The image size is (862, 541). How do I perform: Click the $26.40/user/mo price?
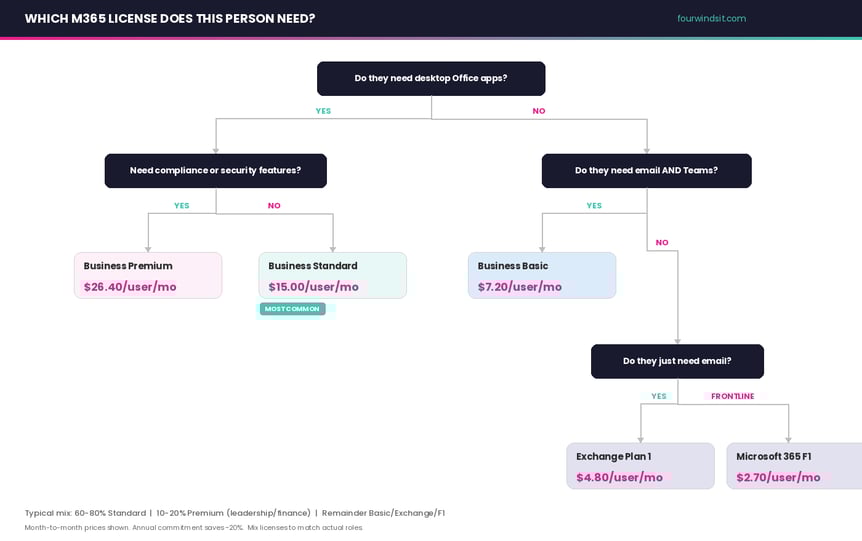(x=130, y=287)
